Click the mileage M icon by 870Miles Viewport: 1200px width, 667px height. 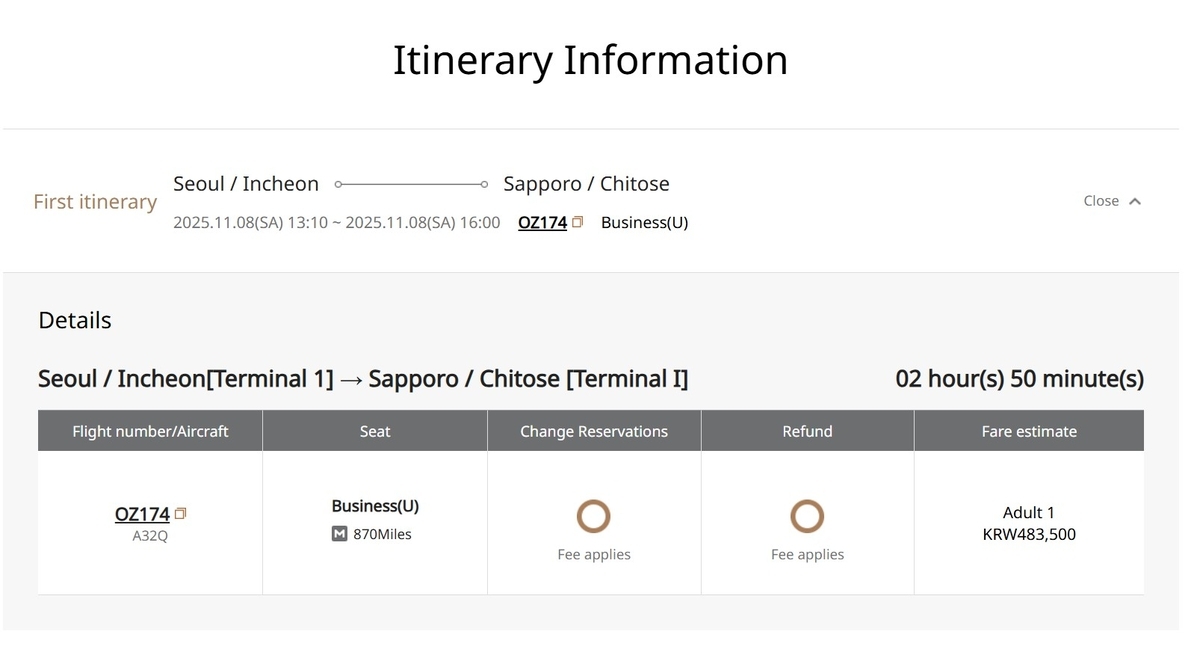tap(340, 534)
